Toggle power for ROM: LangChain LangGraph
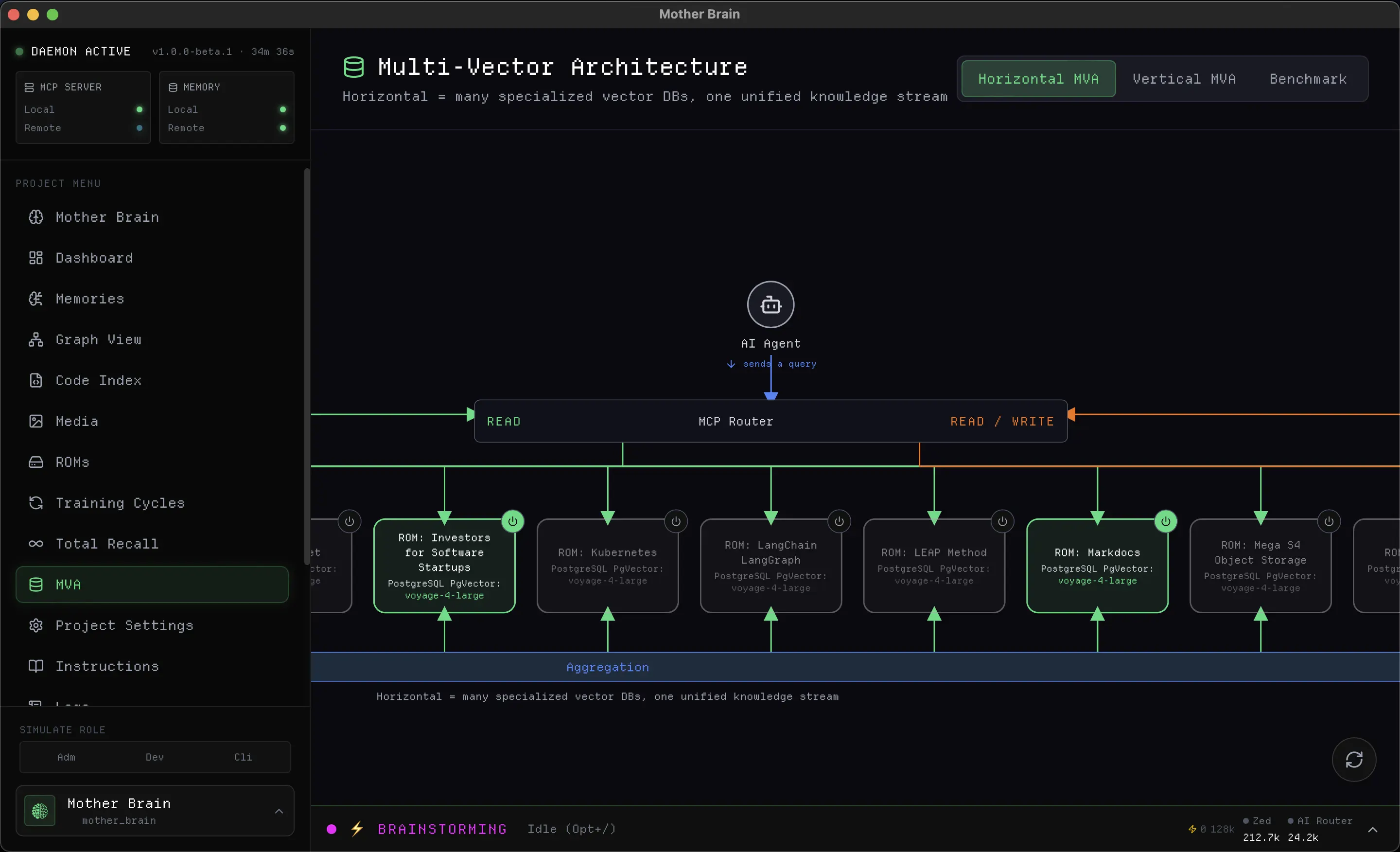 tap(839, 521)
